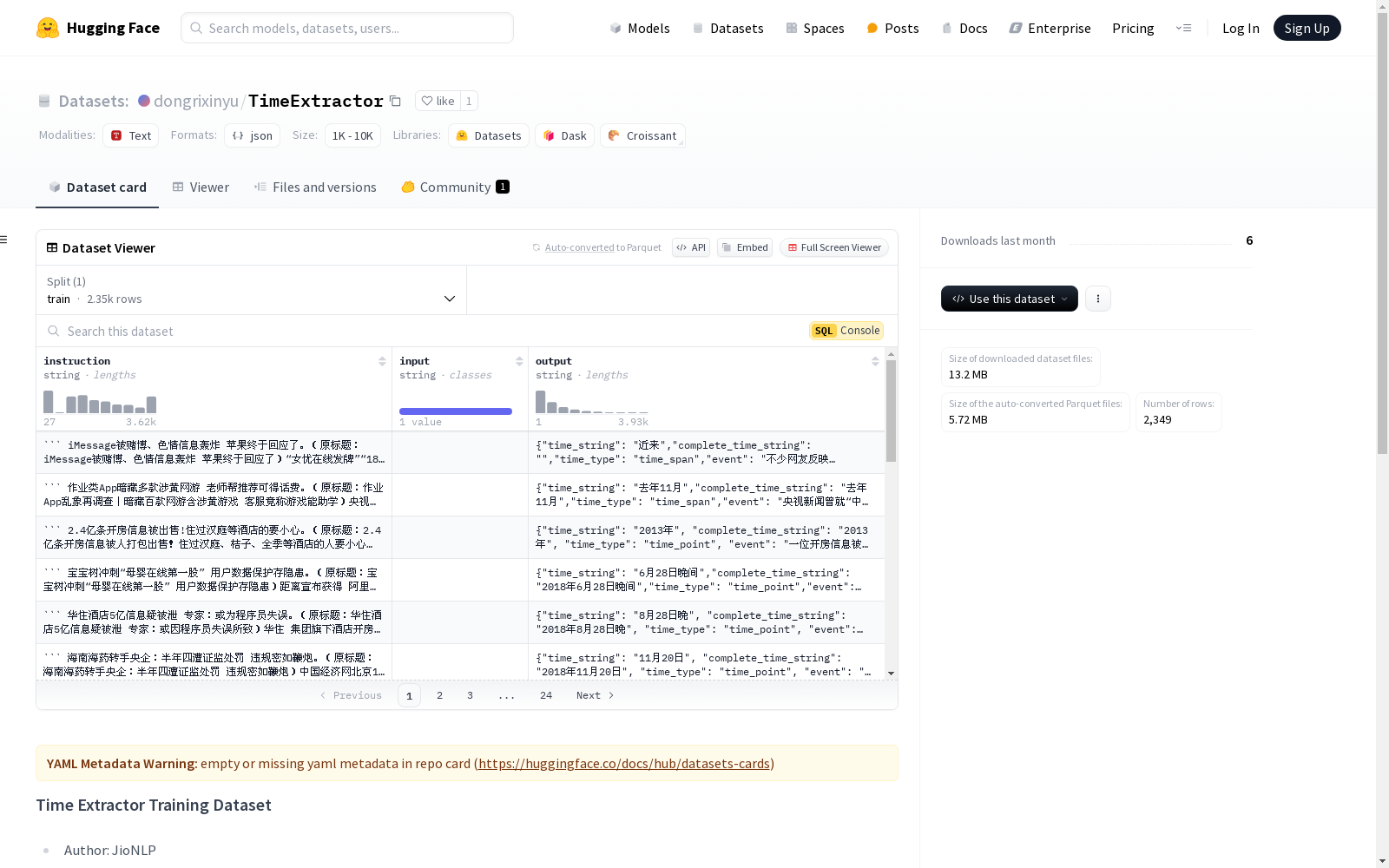
Task: Go to Spaces in the navigation
Action: click(814, 28)
